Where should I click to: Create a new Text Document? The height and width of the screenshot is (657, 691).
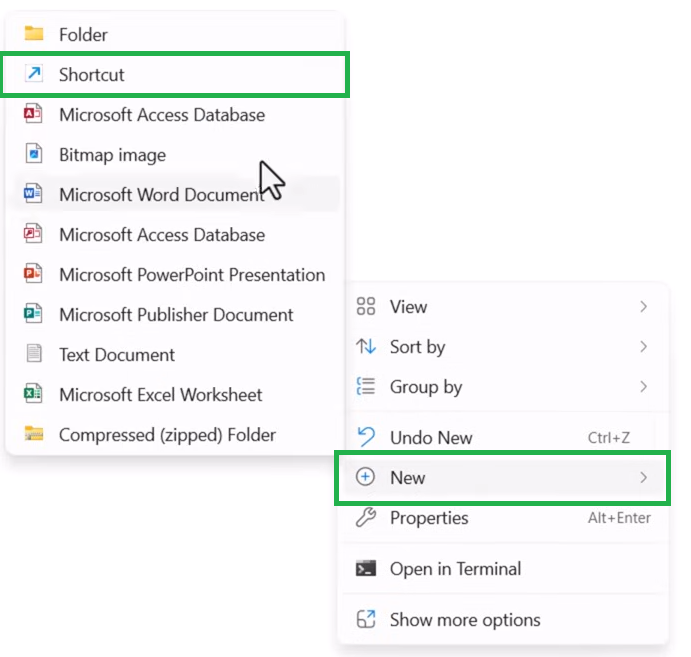[x=117, y=355]
